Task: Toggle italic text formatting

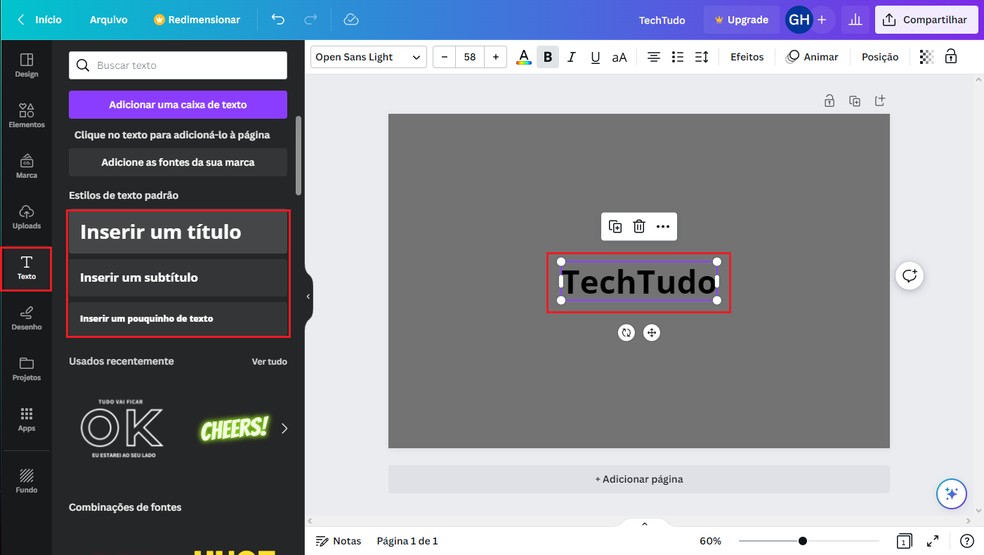Action: 571,57
